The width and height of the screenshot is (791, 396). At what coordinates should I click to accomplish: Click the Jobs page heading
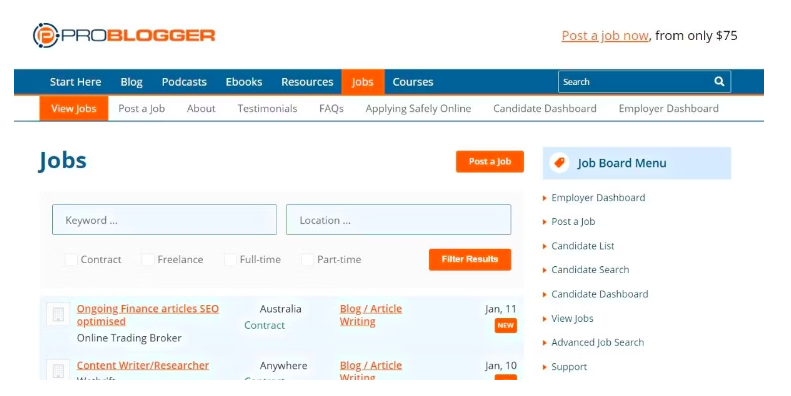(63, 161)
